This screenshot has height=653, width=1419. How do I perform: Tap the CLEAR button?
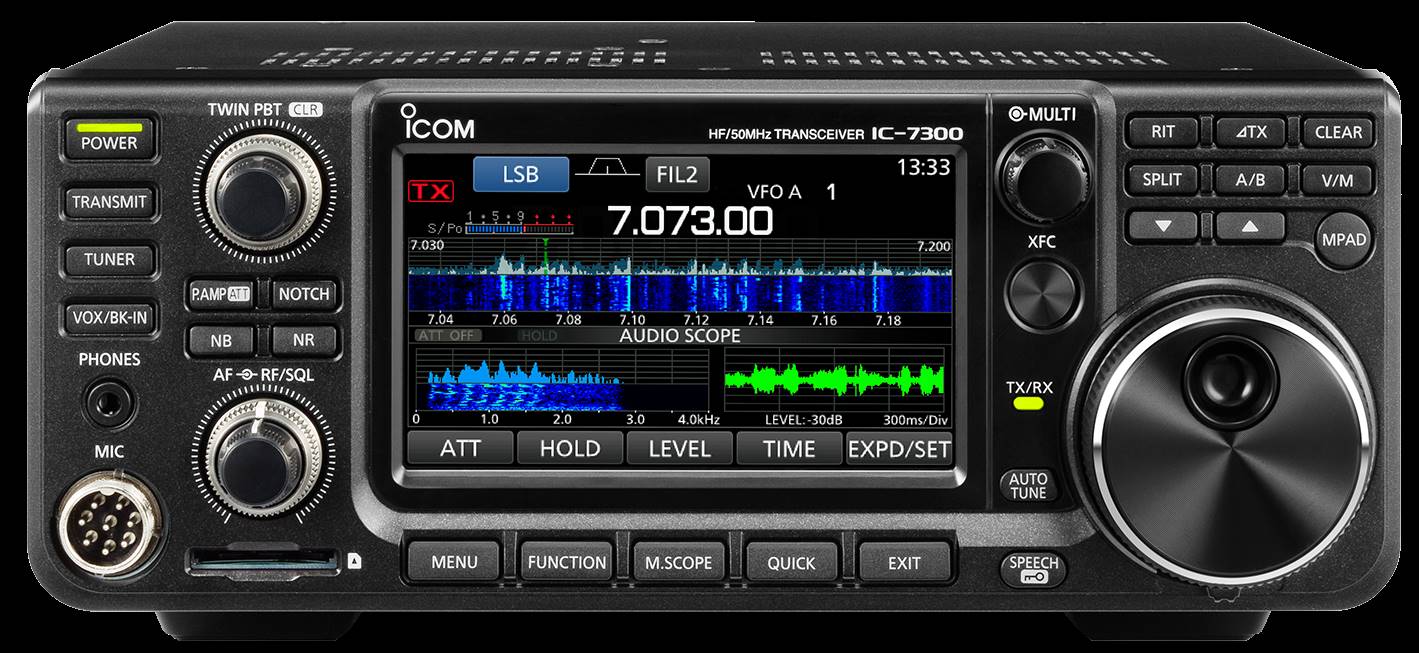click(x=1338, y=132)
